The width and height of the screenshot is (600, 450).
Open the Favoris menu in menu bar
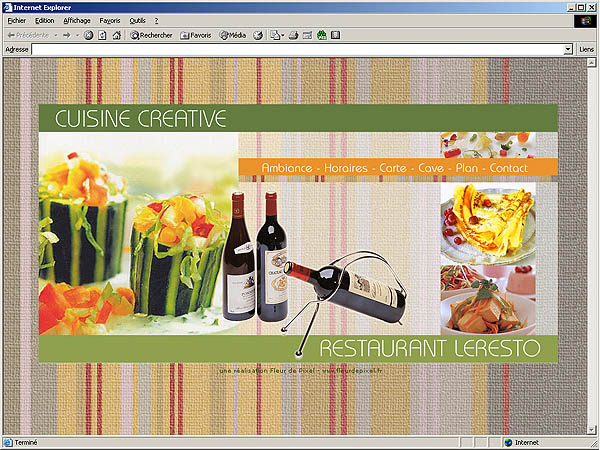pos(110,21)
